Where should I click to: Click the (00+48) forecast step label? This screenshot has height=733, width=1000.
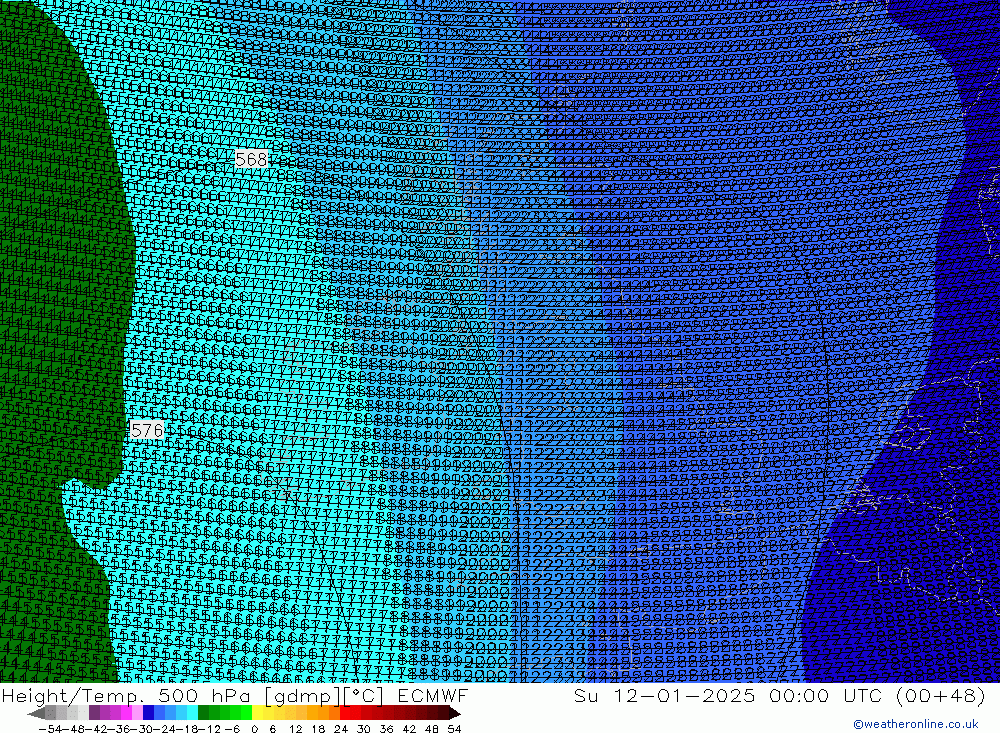point(941,695)
